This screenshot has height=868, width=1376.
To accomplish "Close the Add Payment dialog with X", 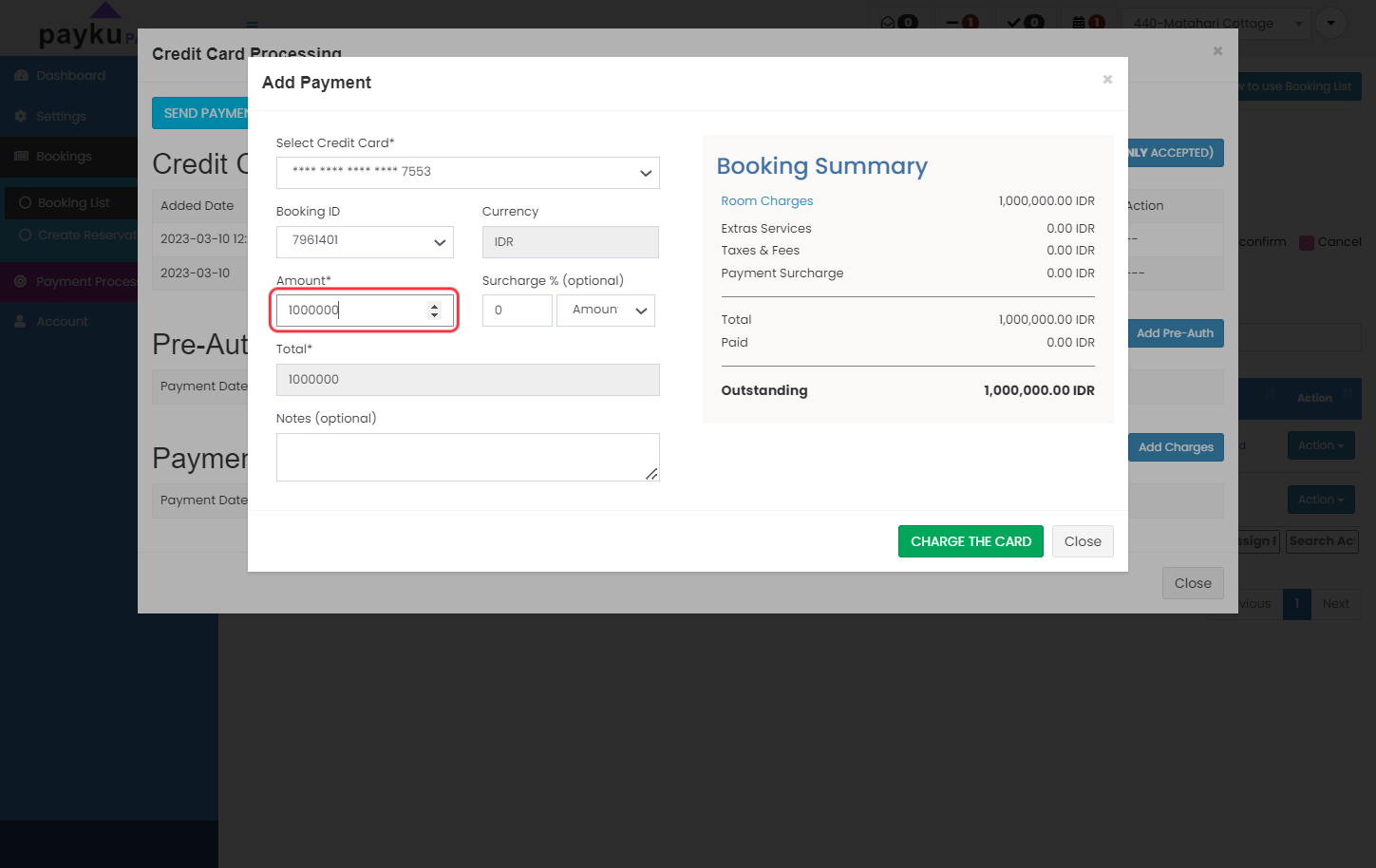I will click(1107, 80).
